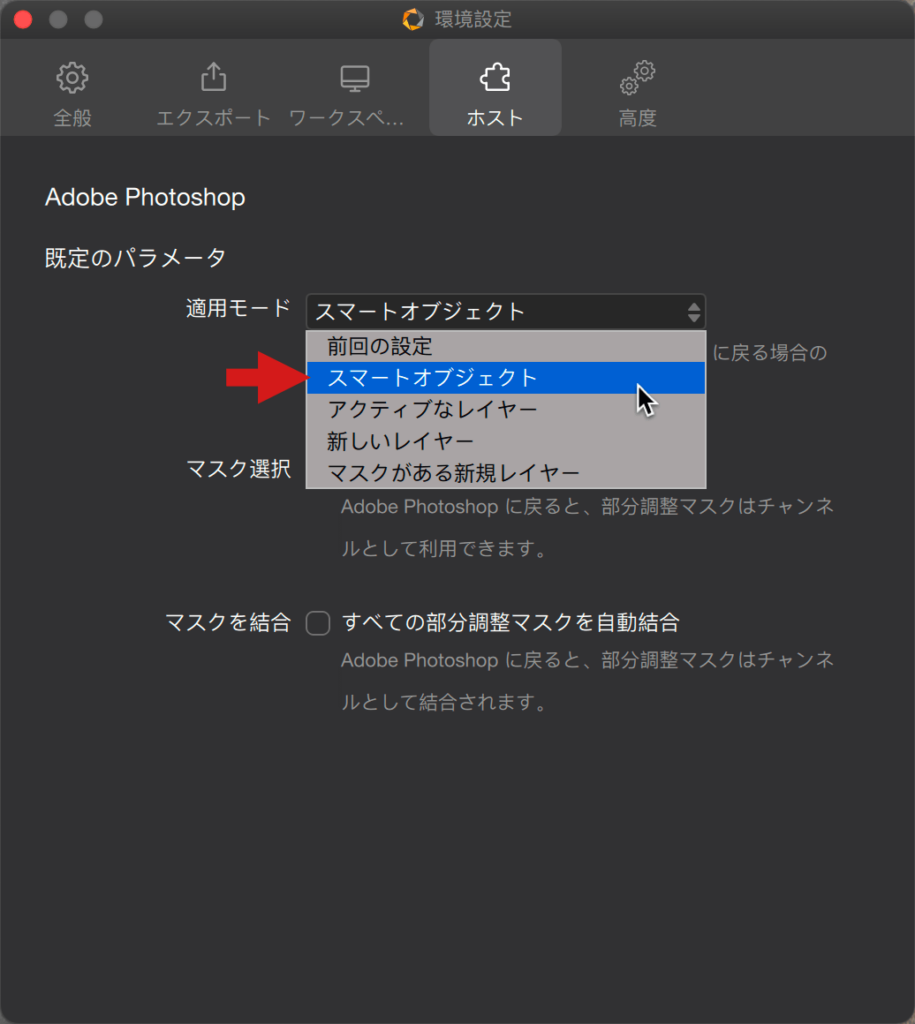Open the 適用モード dropdown
The image size is (915, 1024).
pos(506,312)
